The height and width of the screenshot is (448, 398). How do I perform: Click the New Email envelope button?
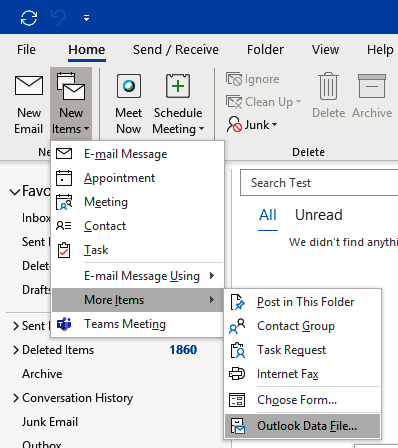click(x=29, y=104)
